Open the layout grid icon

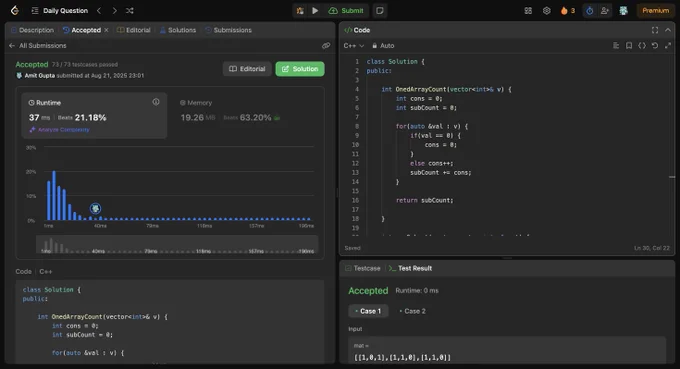(528, 11)
